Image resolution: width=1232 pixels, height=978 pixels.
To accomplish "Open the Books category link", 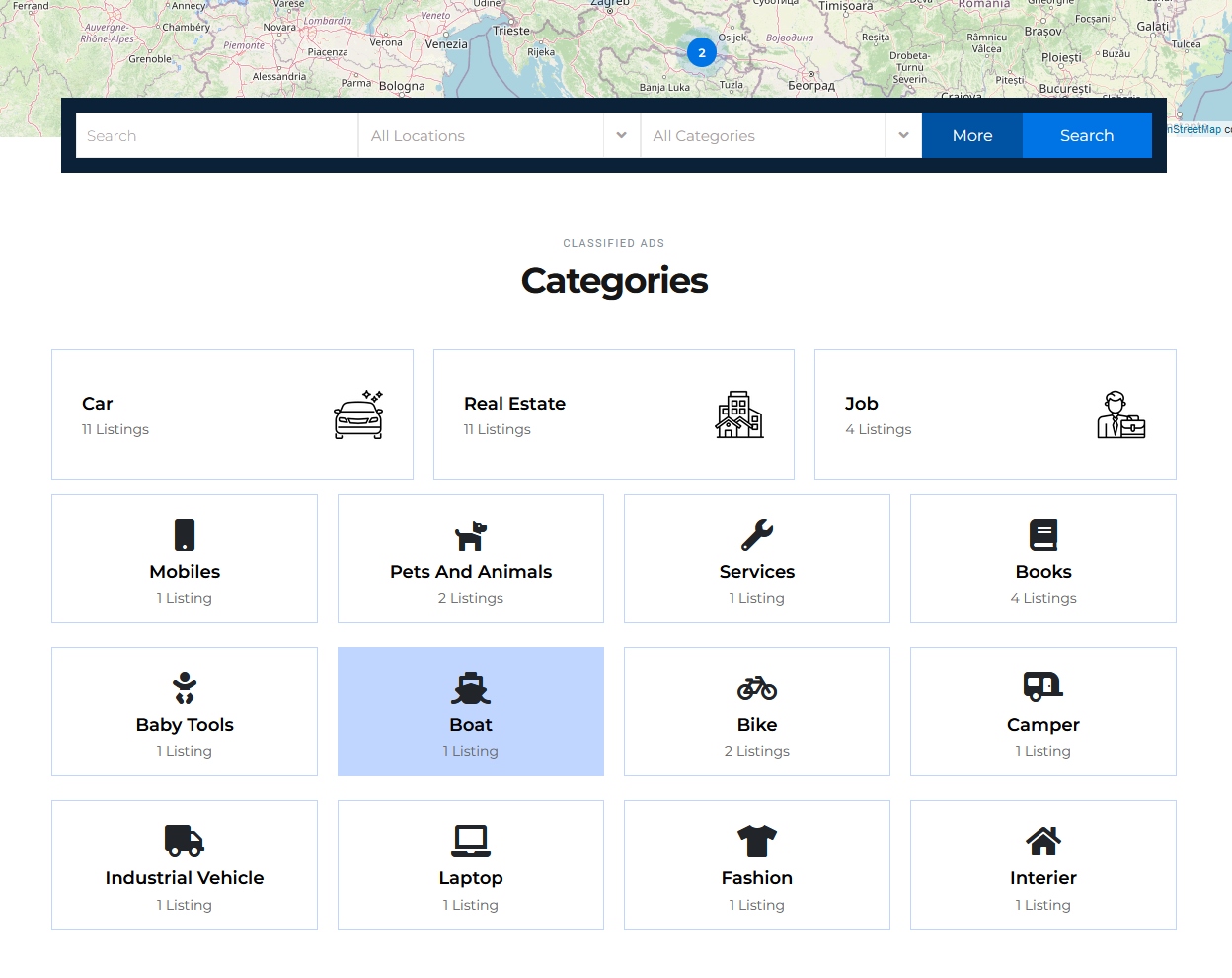I will (1043, 572).
